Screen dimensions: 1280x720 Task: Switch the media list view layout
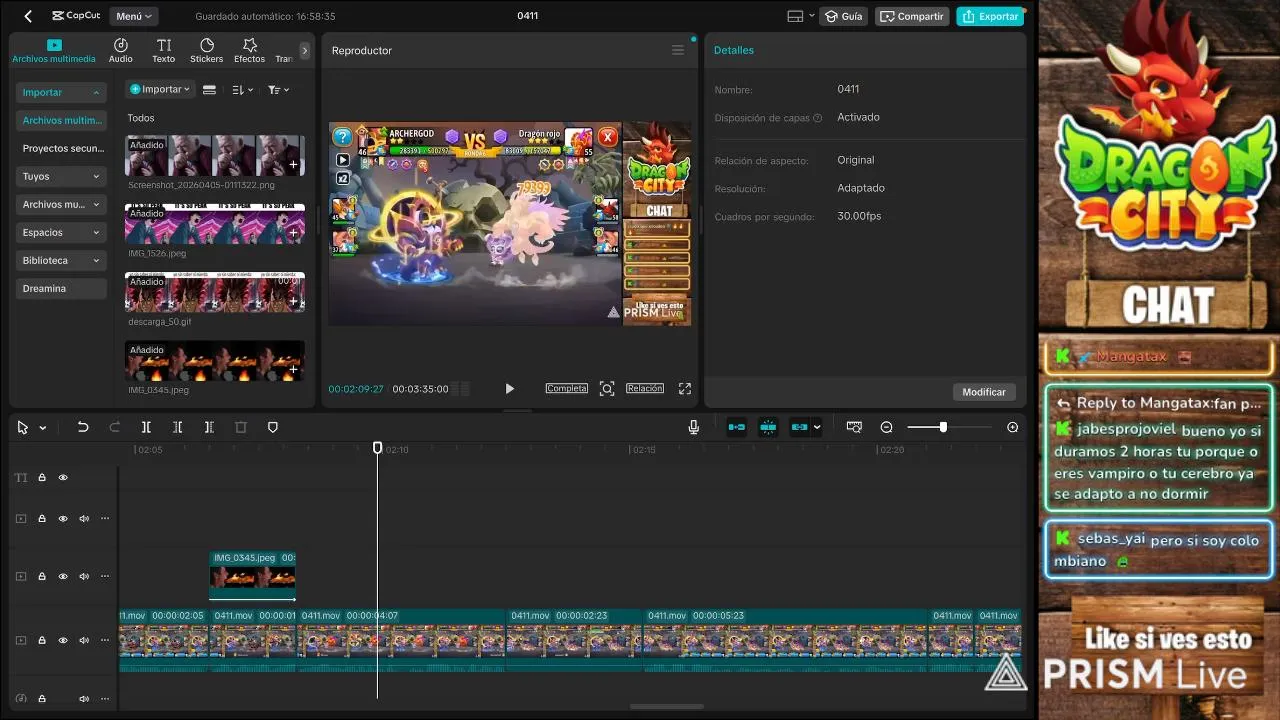point(209,90)
